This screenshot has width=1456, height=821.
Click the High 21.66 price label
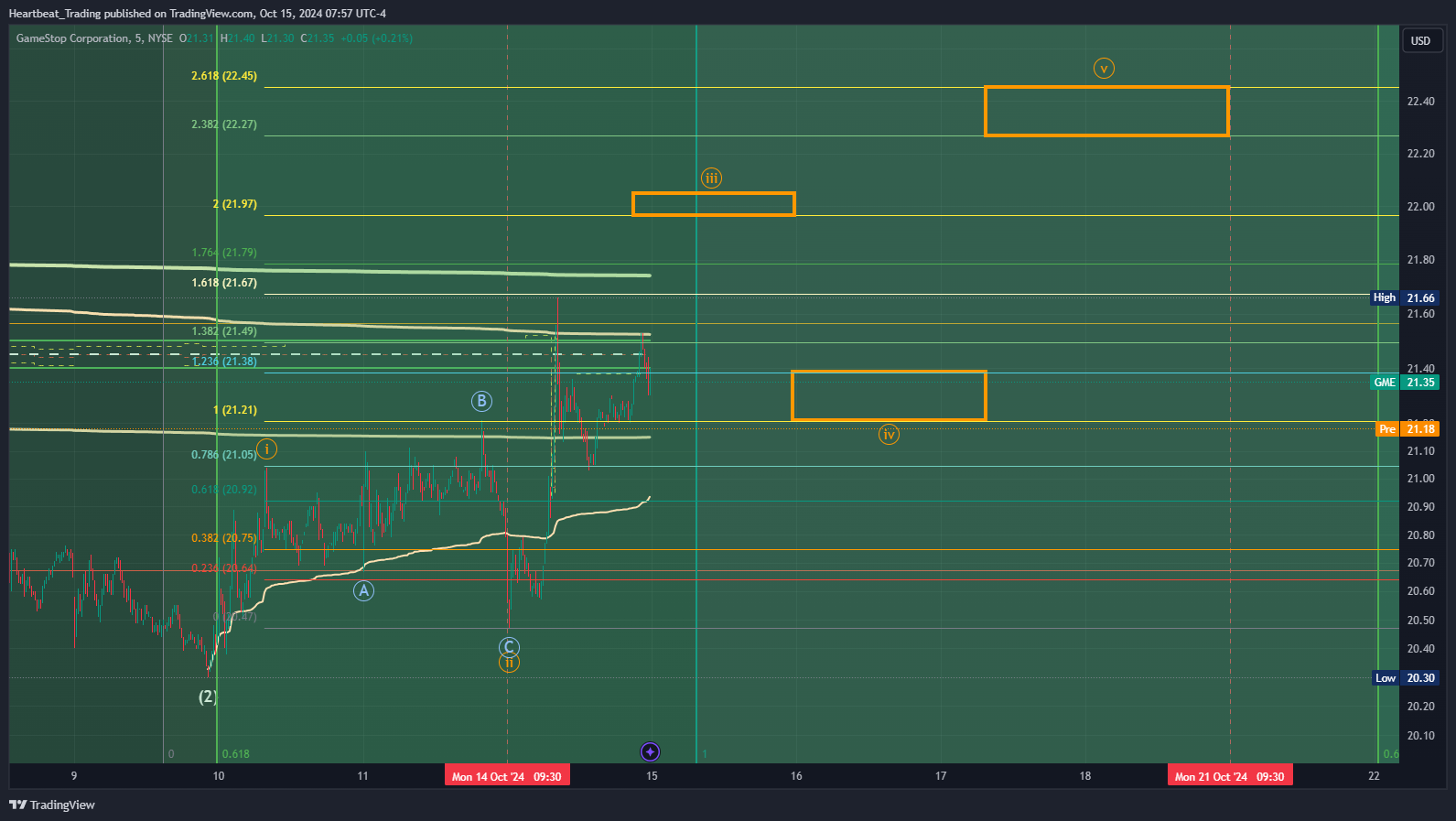pos(1405,297)
